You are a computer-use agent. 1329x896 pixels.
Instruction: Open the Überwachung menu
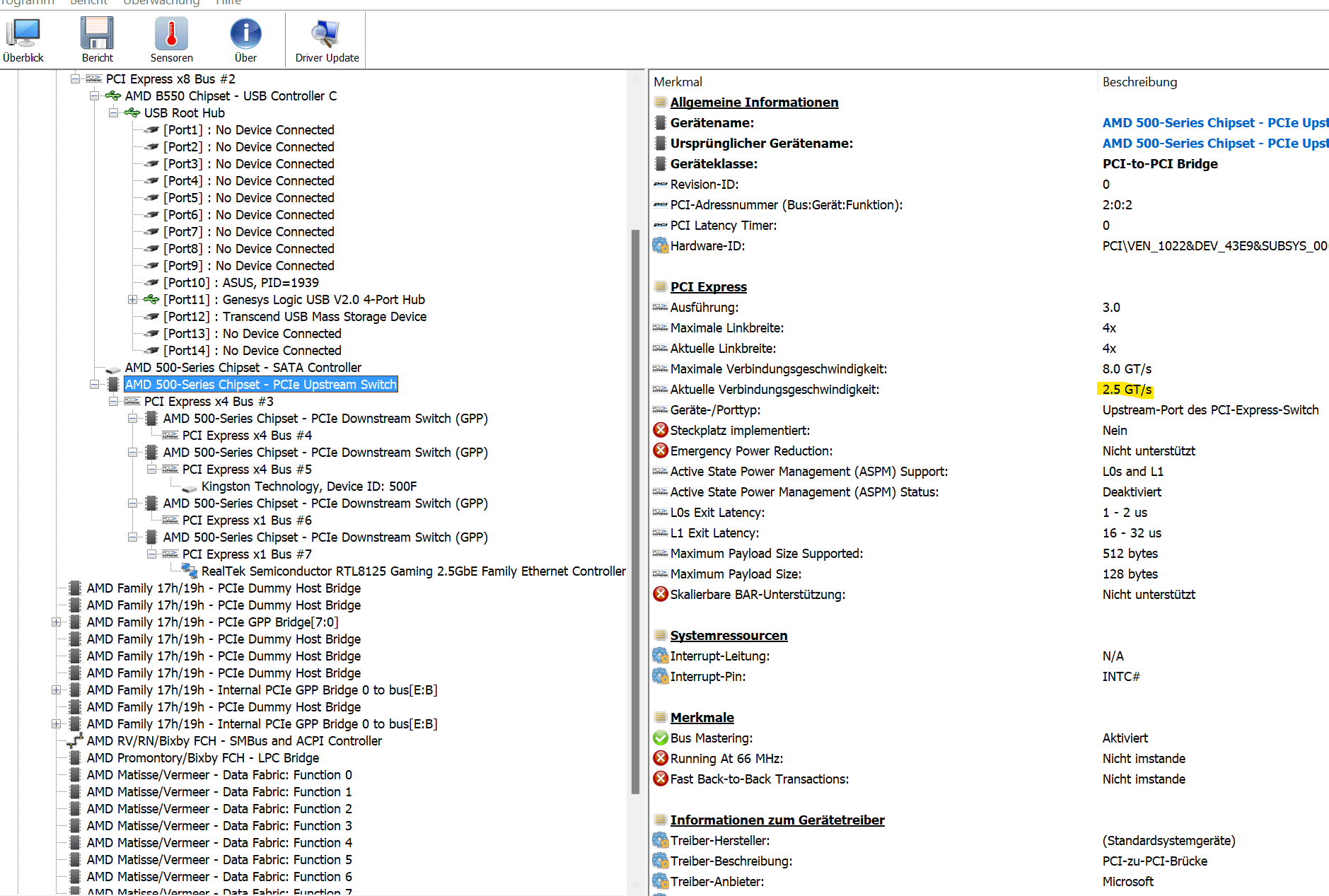[161, 3]
